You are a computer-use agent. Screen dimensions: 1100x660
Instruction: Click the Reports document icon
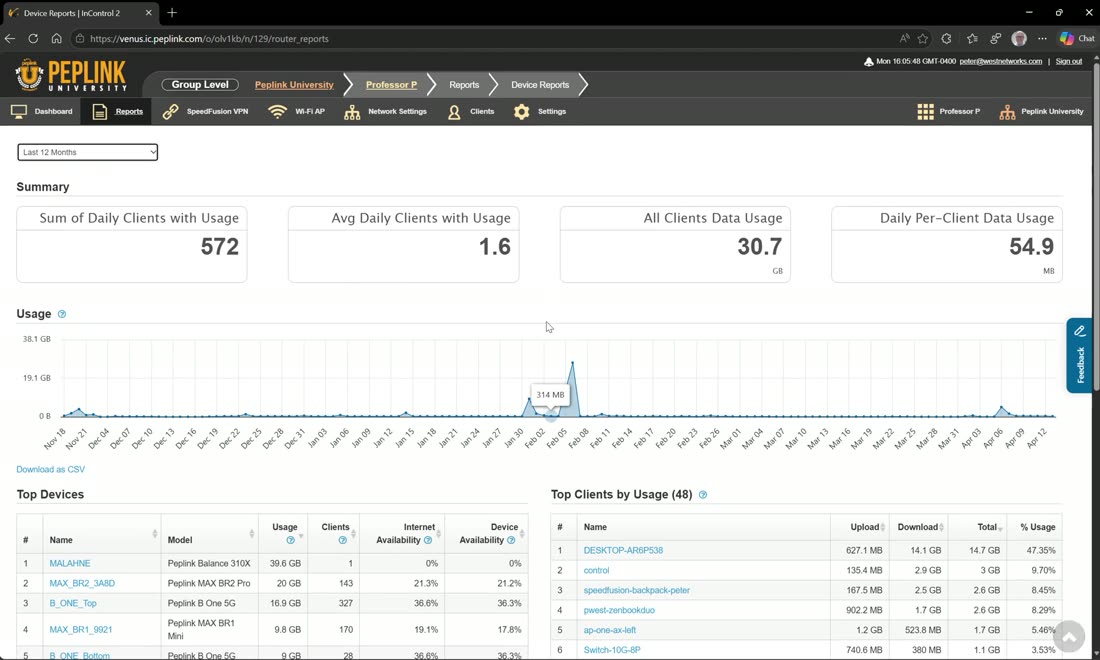(100, 112)
